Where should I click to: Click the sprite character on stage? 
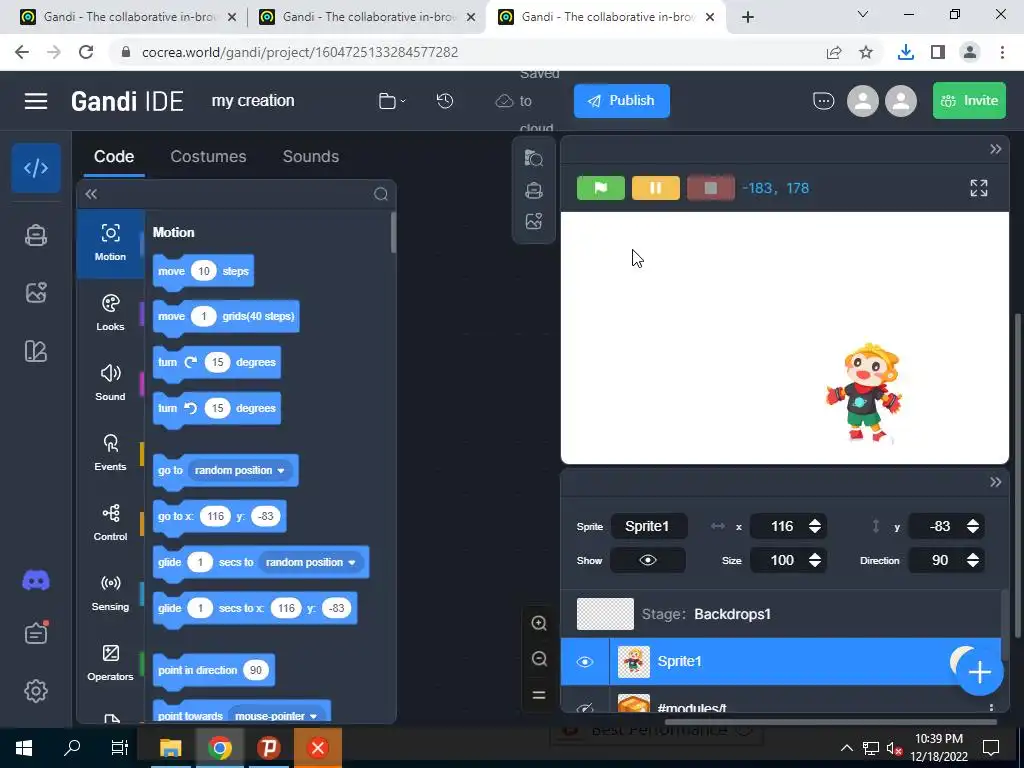865,392
